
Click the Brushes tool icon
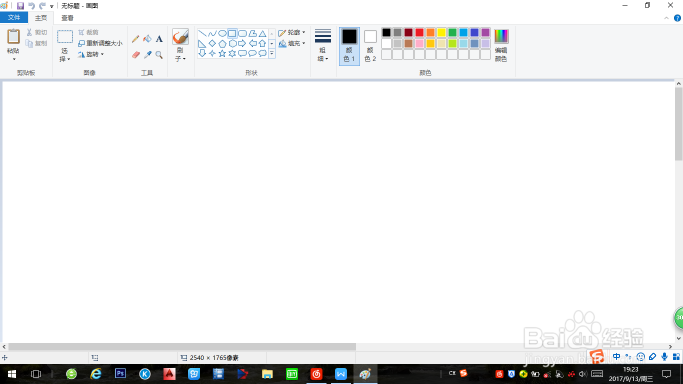tap(180, 37)
